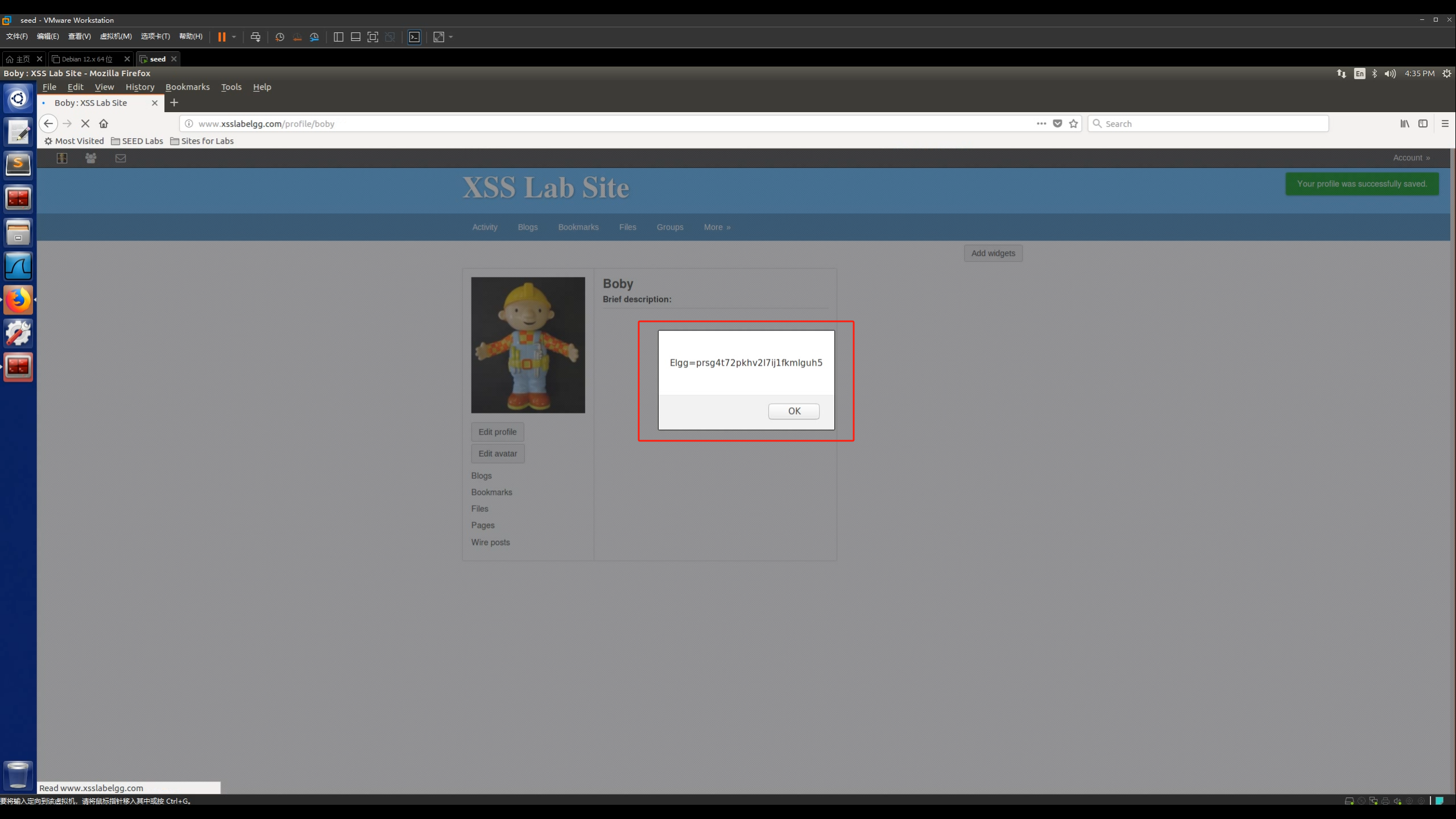
Task: Open page actions three-dot menu
Action: 1041,123
